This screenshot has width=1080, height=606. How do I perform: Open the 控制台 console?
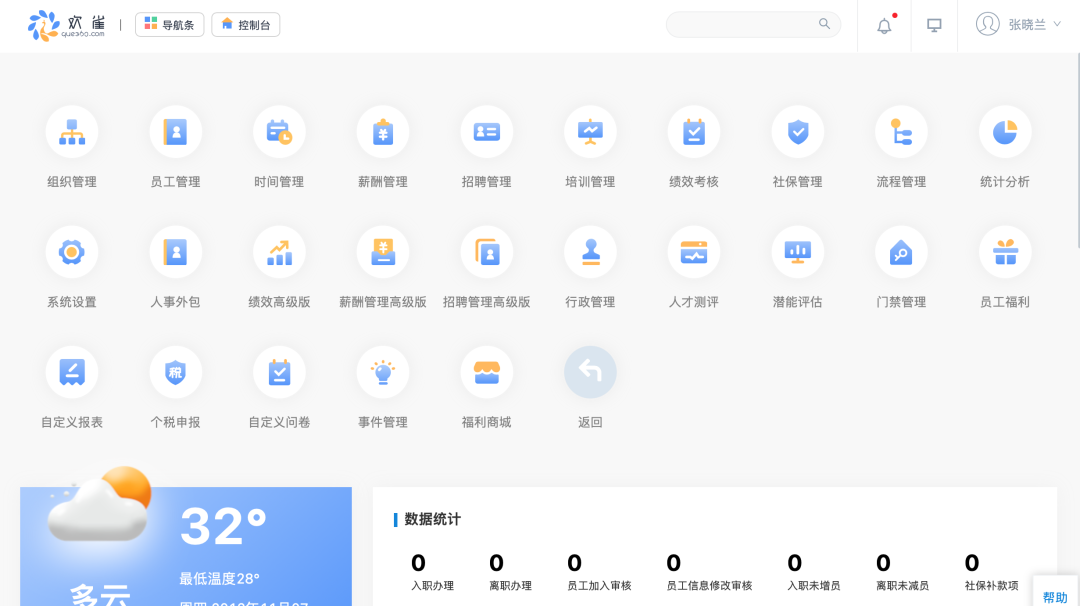click(x=245, y=23)
